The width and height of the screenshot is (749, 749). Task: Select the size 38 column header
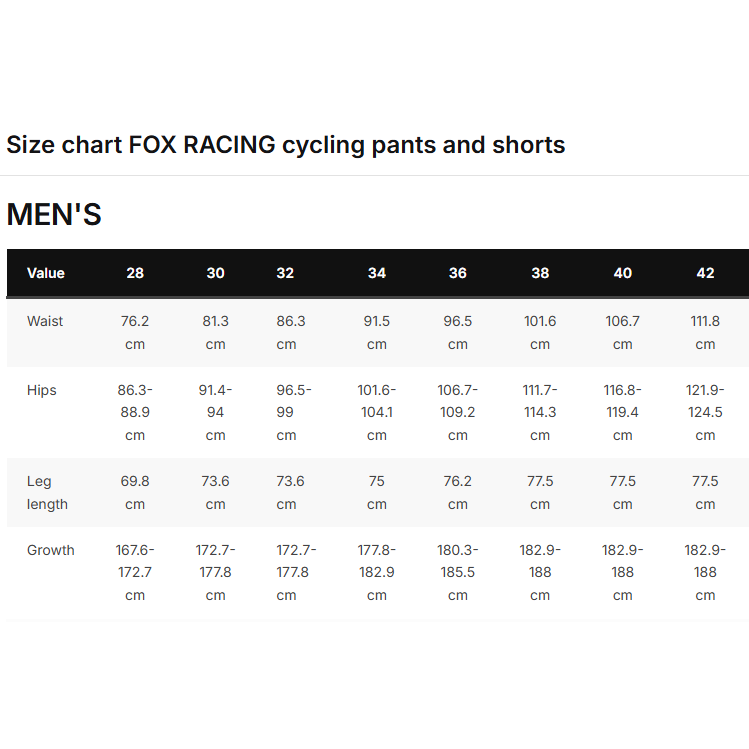point(540,273)
